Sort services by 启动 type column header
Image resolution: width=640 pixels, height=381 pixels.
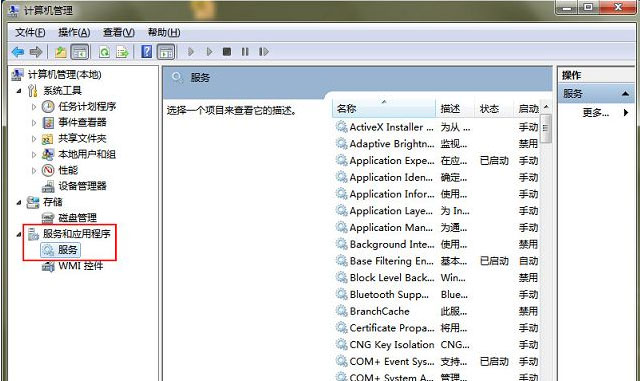(x=526, y=108)
